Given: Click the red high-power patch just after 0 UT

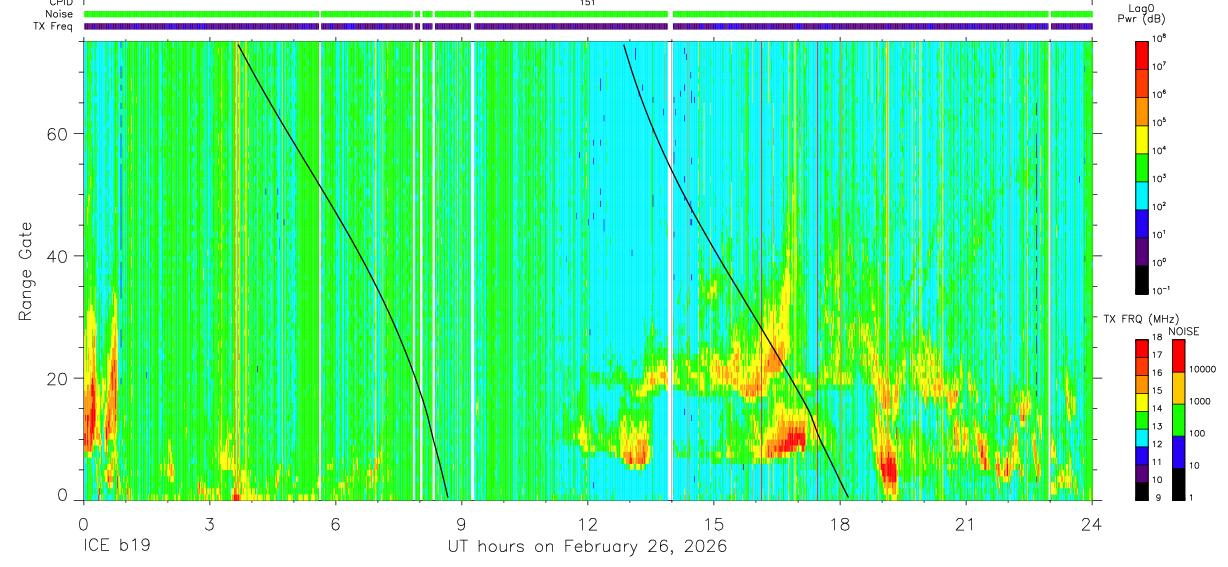Looking at the screenshot, I should coord(90,412).
